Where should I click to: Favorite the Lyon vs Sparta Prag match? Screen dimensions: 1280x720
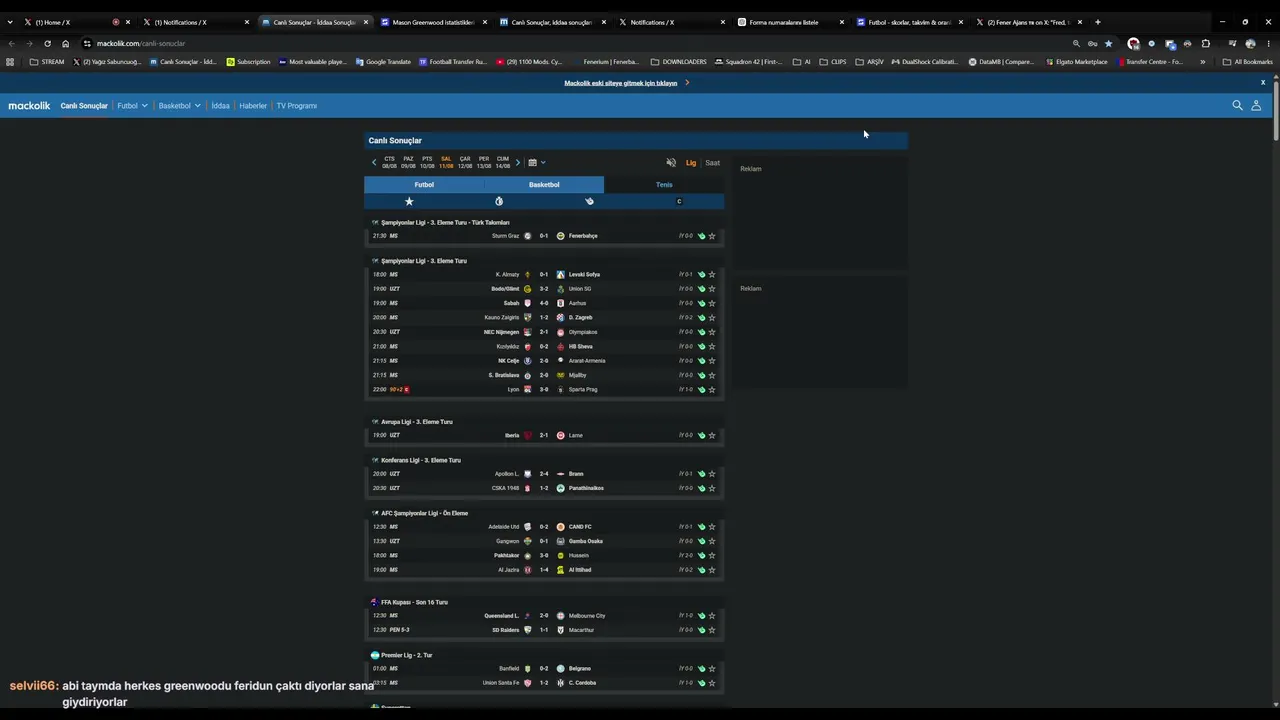[712, 389]
